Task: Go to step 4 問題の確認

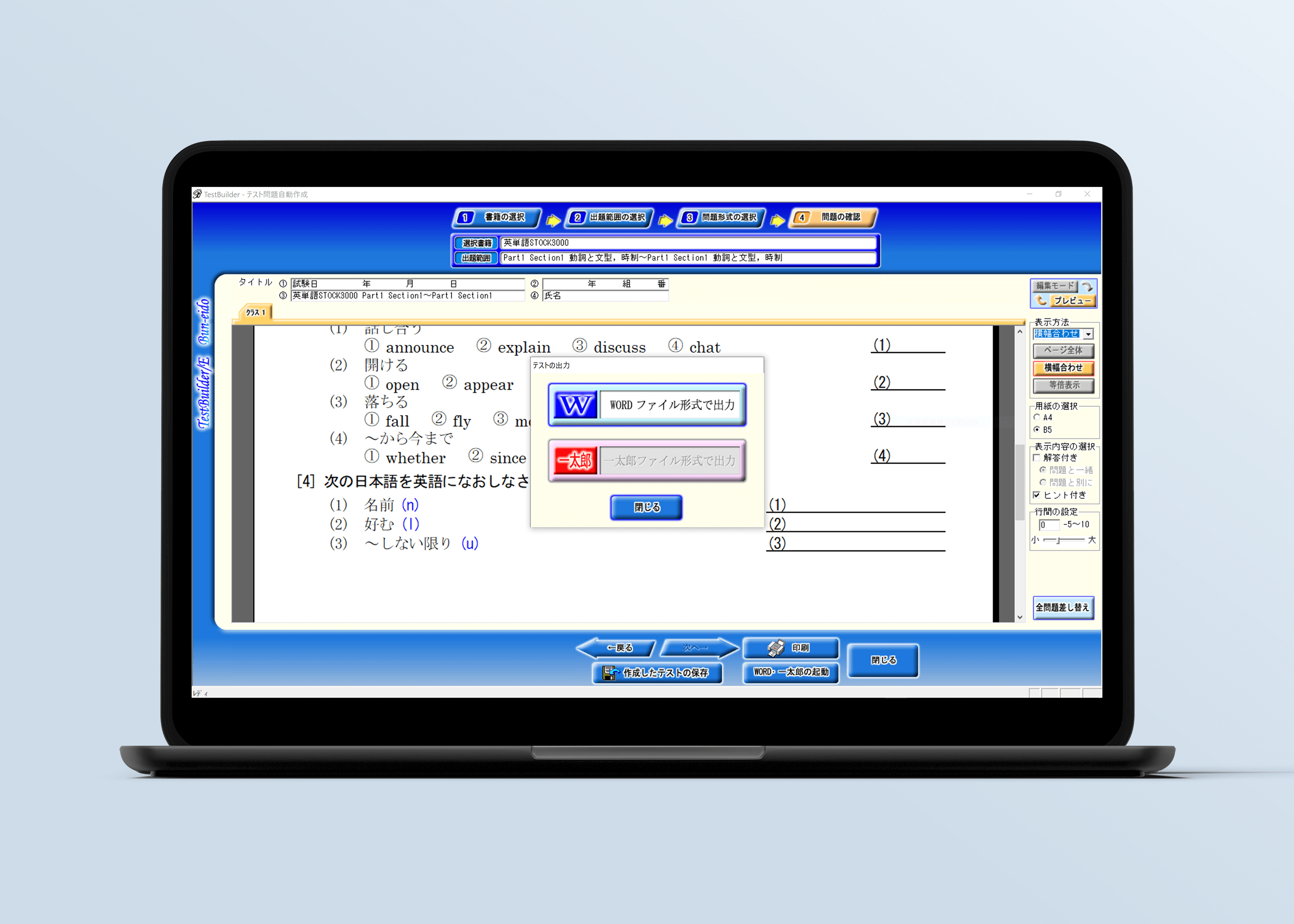Action: [x=834, y=217]
